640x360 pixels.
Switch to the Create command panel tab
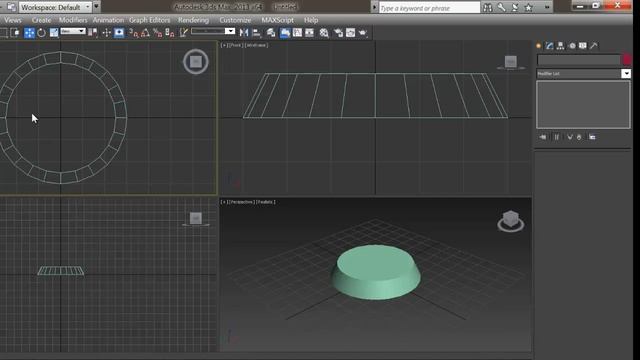tap(539, 46)
